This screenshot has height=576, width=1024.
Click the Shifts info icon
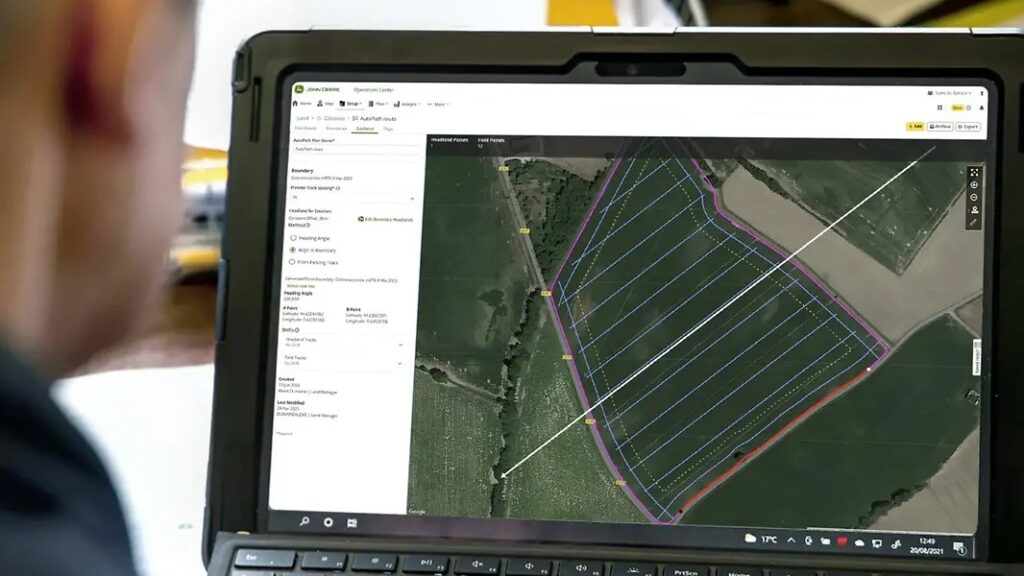[296, 330]
